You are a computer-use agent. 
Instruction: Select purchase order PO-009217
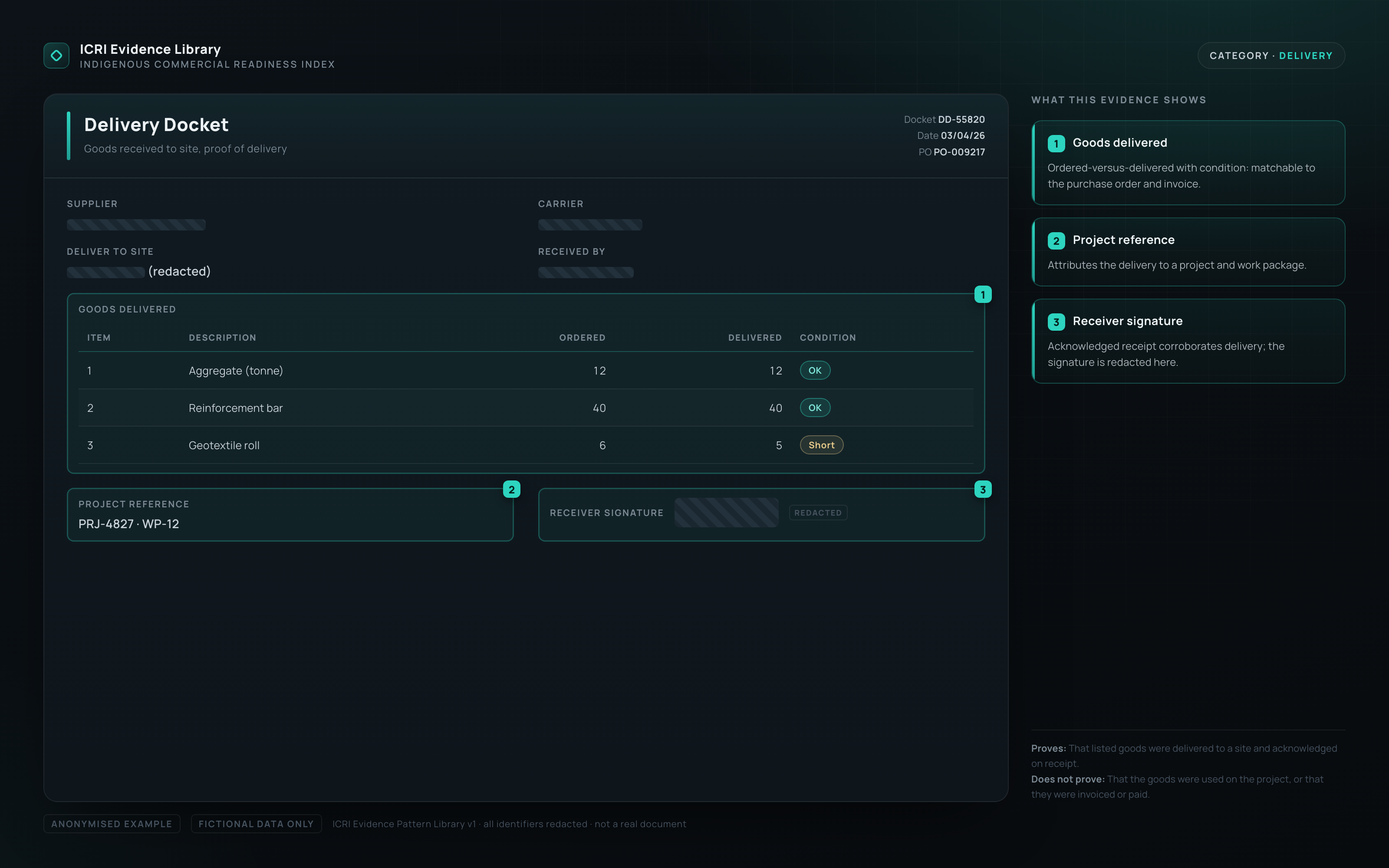959,152
